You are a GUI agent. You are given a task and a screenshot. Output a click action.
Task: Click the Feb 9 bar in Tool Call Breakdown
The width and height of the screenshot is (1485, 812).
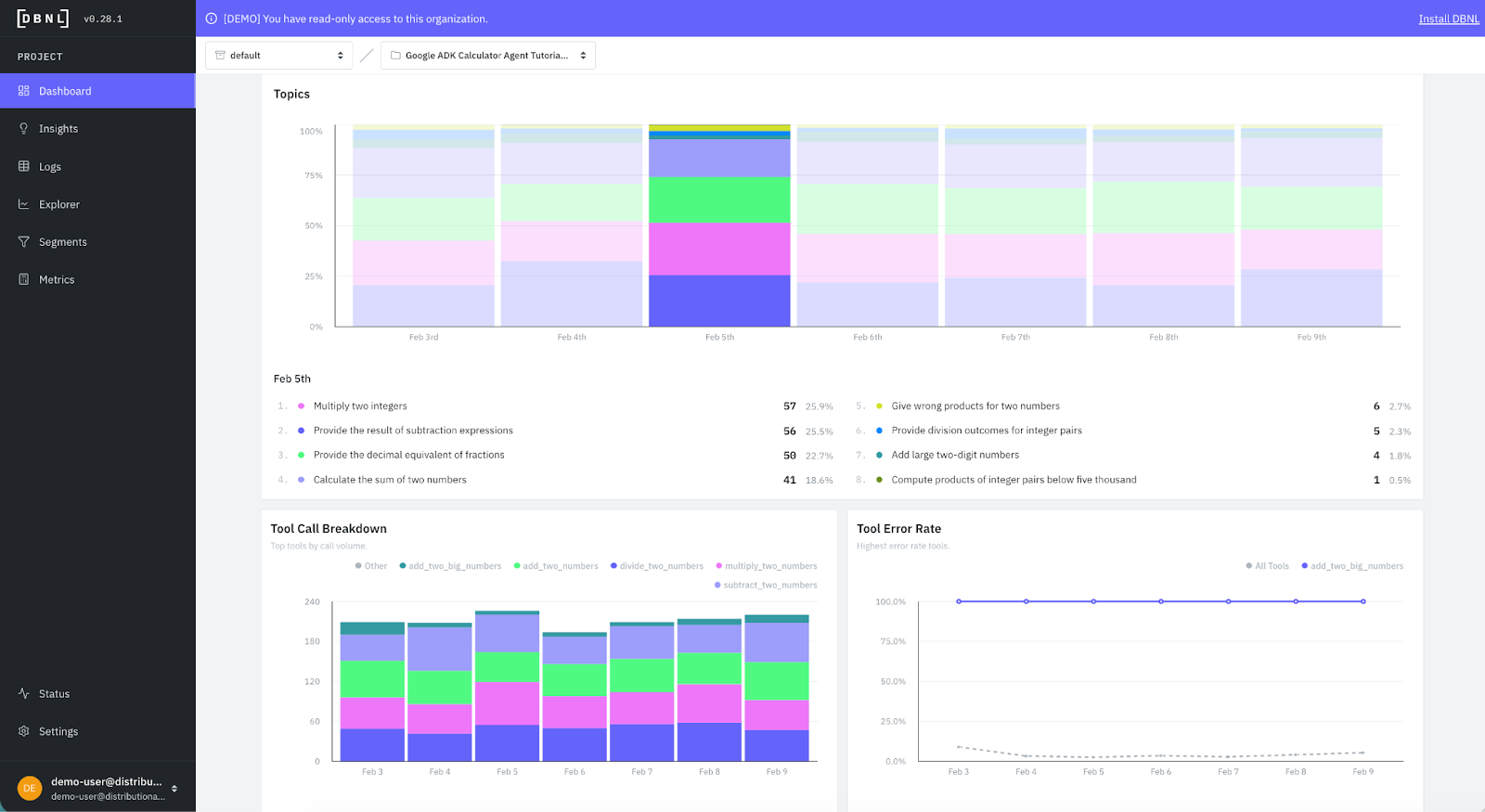coord(777,688)
